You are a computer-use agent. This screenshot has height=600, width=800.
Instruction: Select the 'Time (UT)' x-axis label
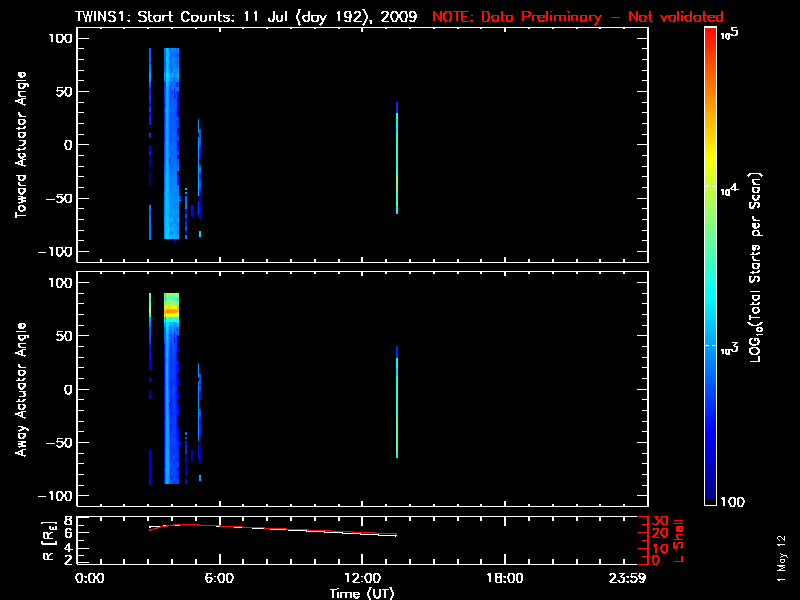[x=363, y=593]
